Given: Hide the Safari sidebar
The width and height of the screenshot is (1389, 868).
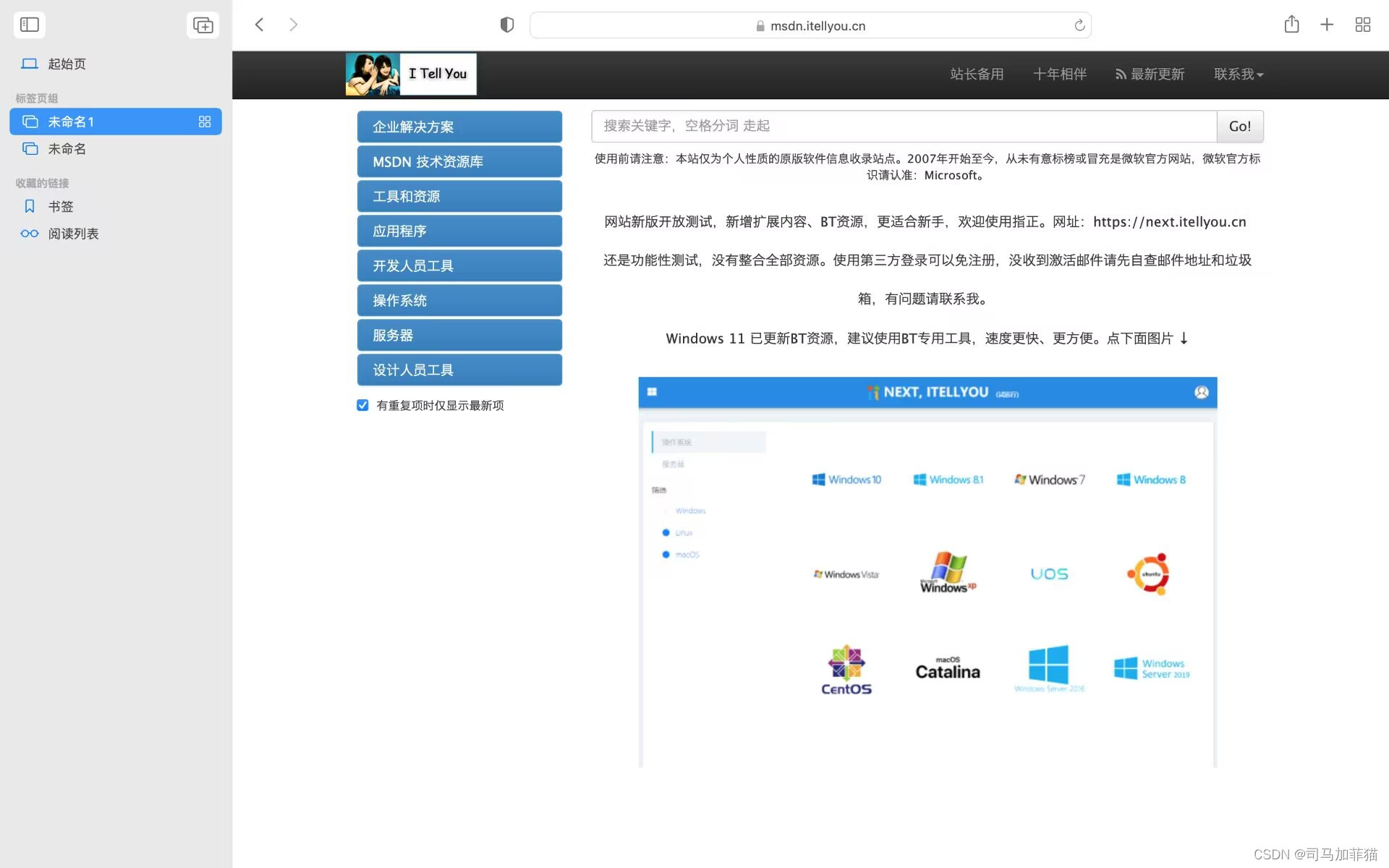Looking at the screenshot, I should 30,25.
